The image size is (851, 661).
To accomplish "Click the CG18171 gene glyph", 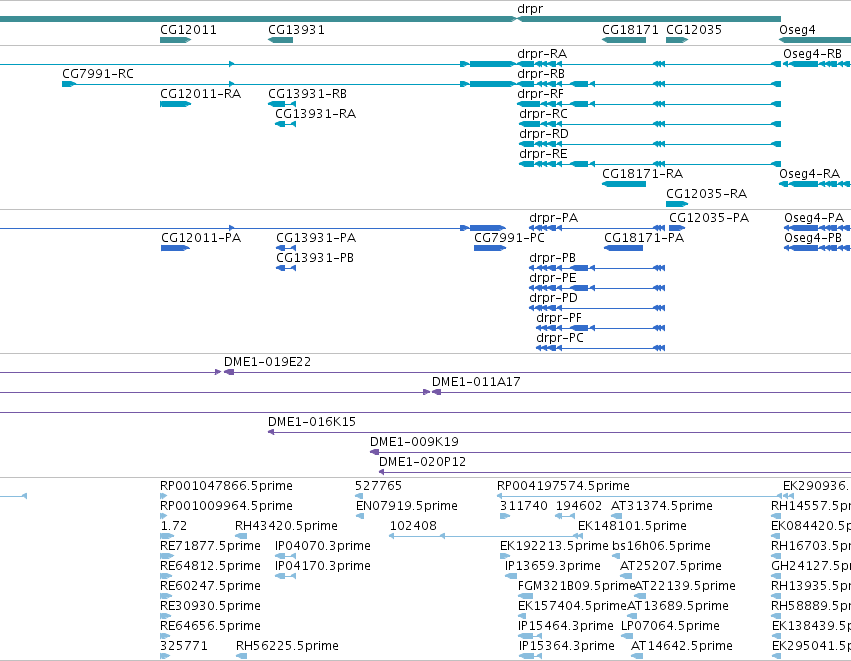I will (624, 40).
